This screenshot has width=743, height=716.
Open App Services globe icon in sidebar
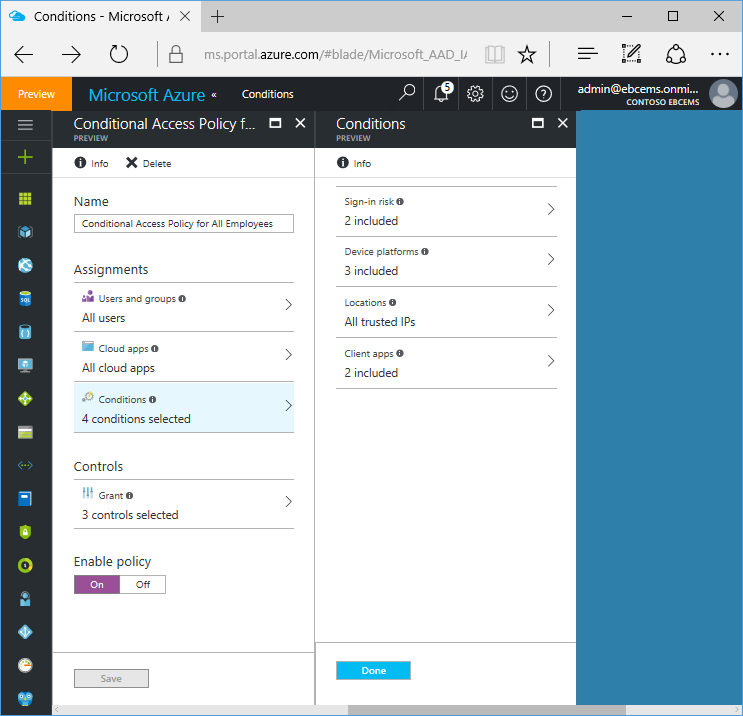click(25, 265)
